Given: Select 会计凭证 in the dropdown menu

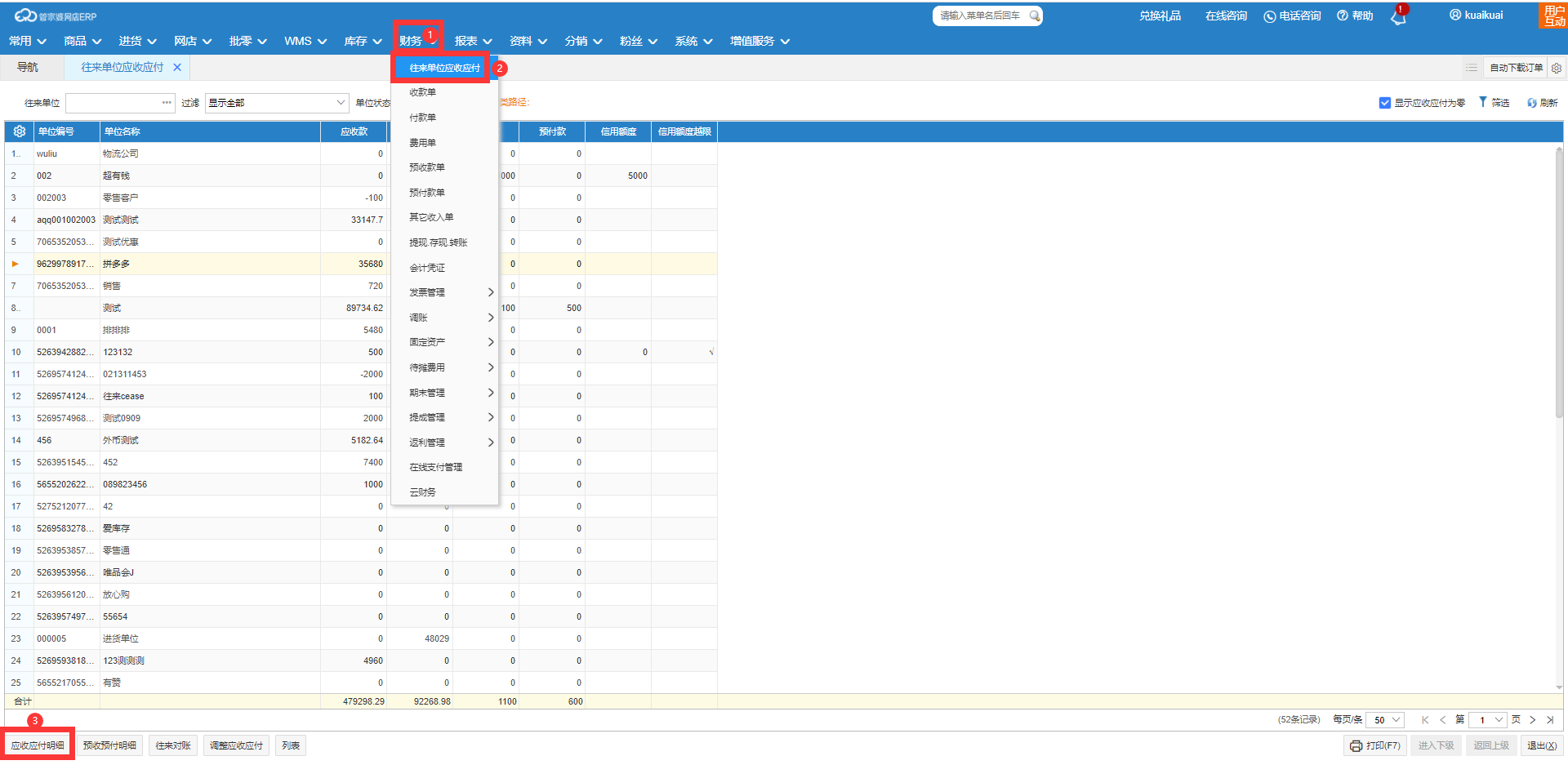Looking at the screenshot, I should [427, 268].
